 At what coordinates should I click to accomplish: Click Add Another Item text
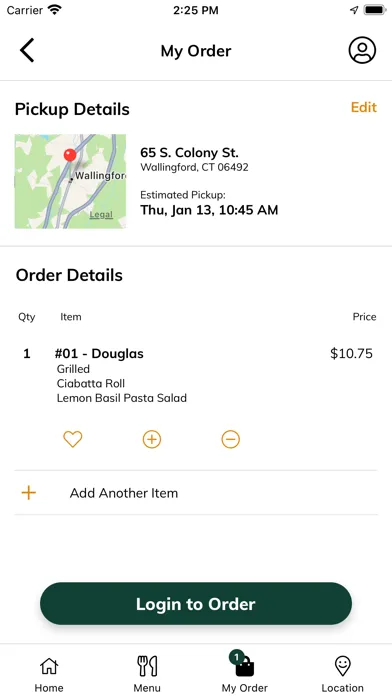click(124, 493)
